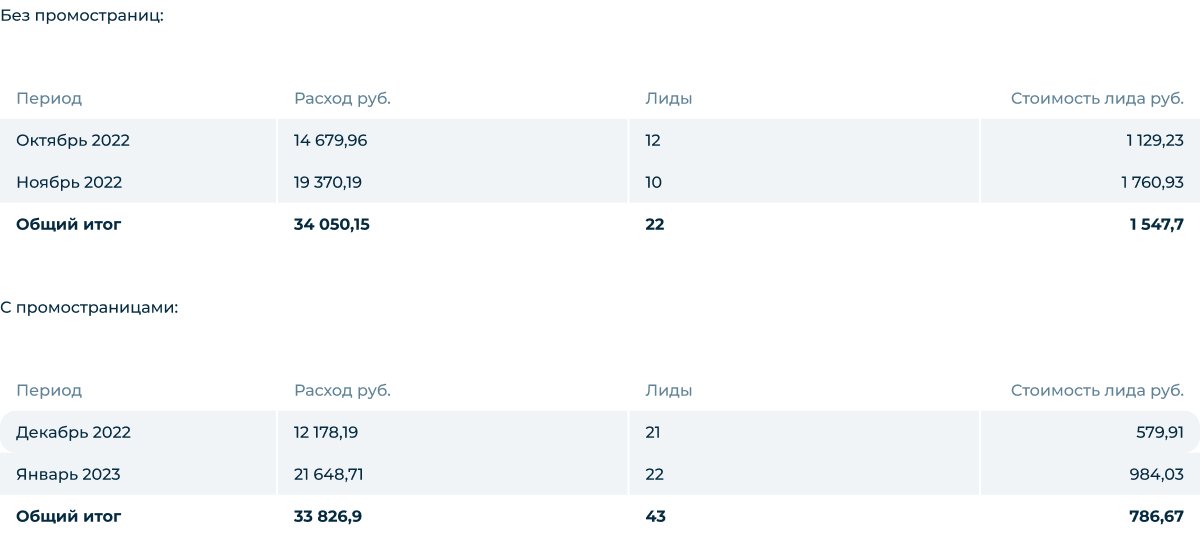Select the Ноябрь 2022 period cell

(69, 182)
